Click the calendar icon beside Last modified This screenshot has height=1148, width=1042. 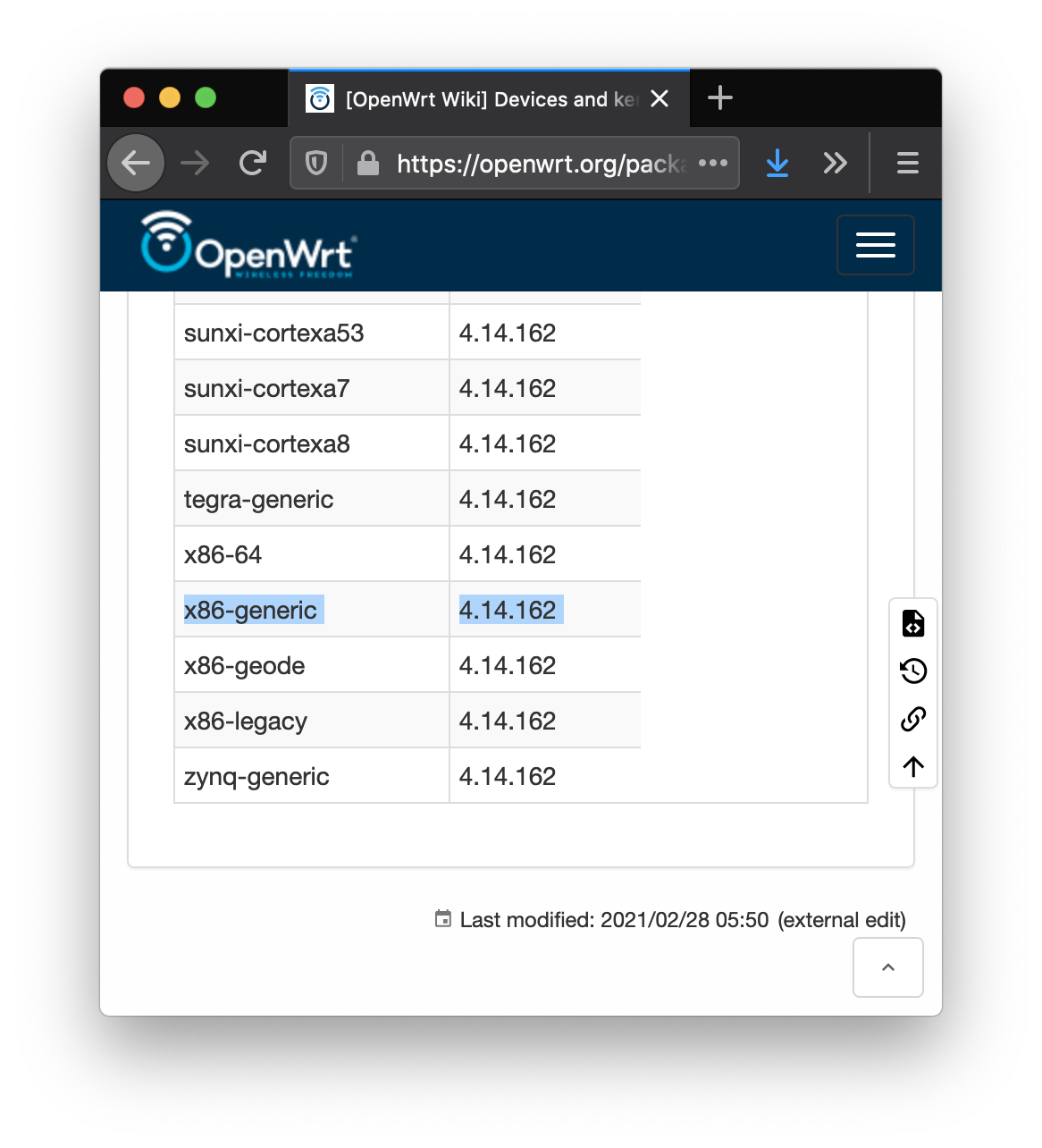pos(443,918)
